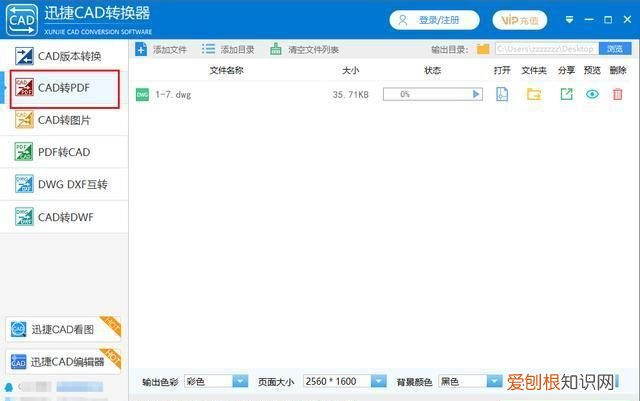
Task: Select DWG DXF互转 in the sidebar
Action: click(64, 184)
